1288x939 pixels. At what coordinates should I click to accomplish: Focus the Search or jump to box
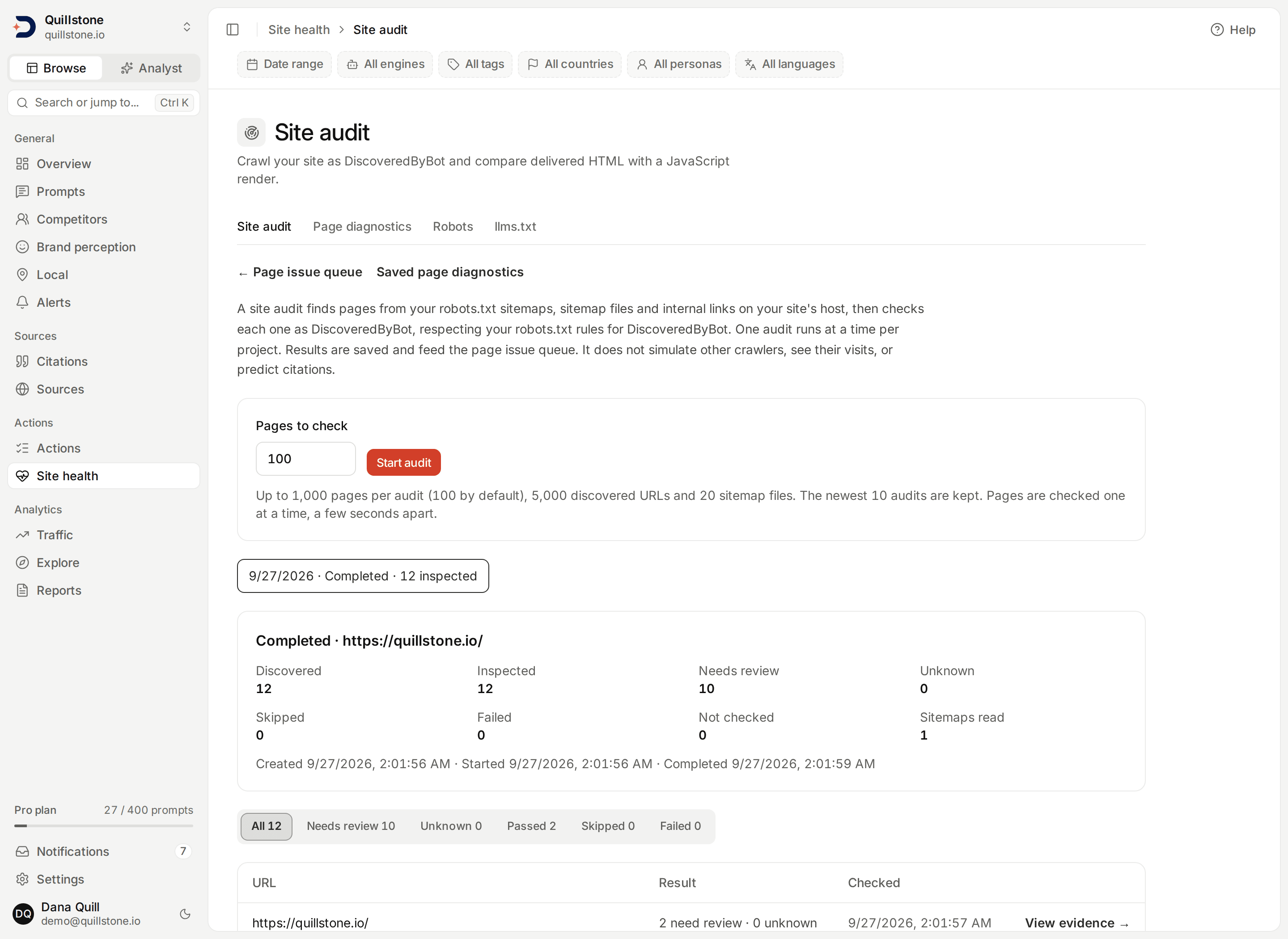[104, 103]
